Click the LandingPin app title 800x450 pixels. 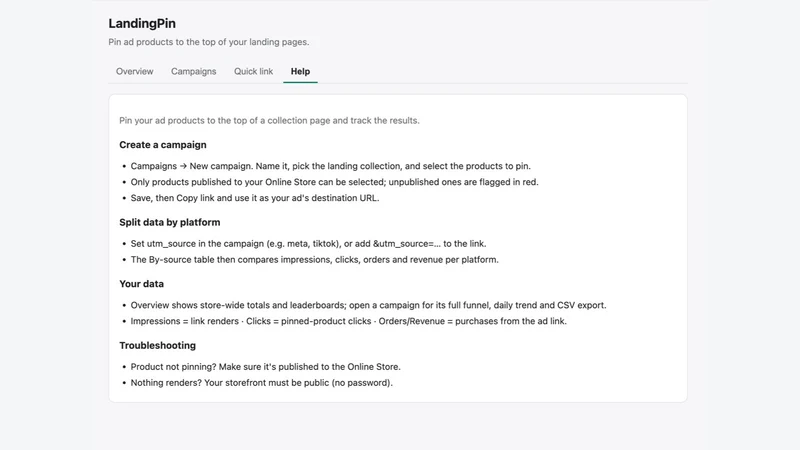click(142, 23)
